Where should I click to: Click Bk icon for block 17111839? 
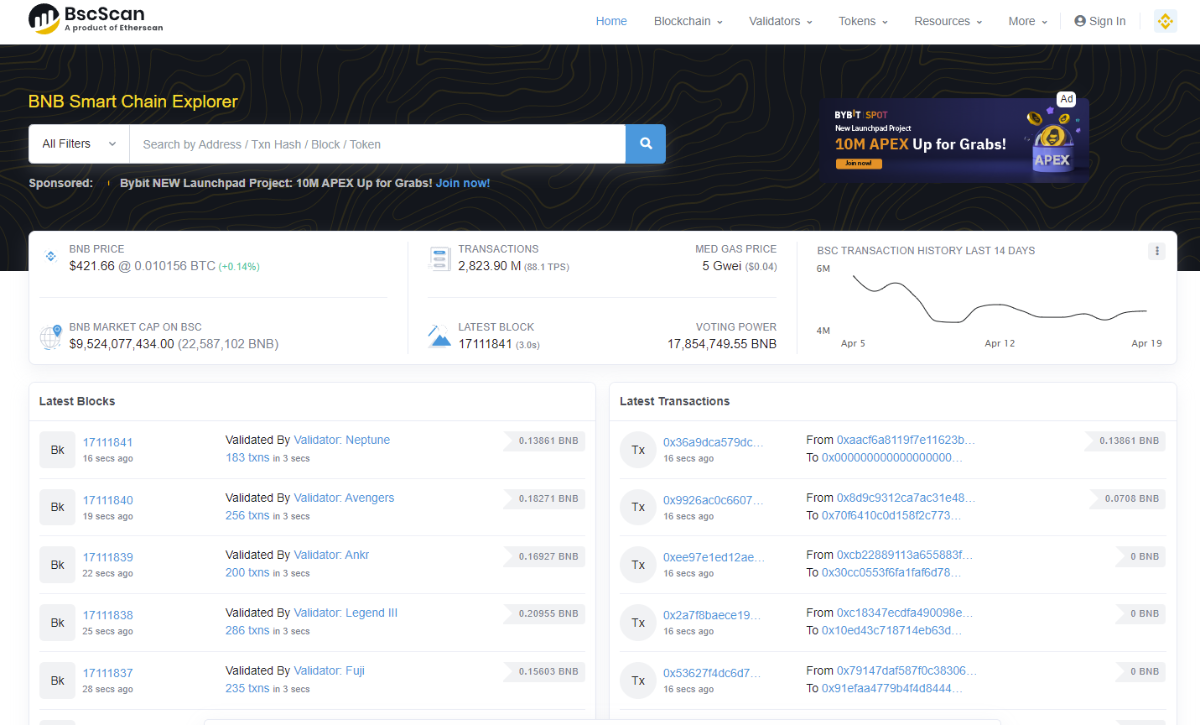(58, 565)
